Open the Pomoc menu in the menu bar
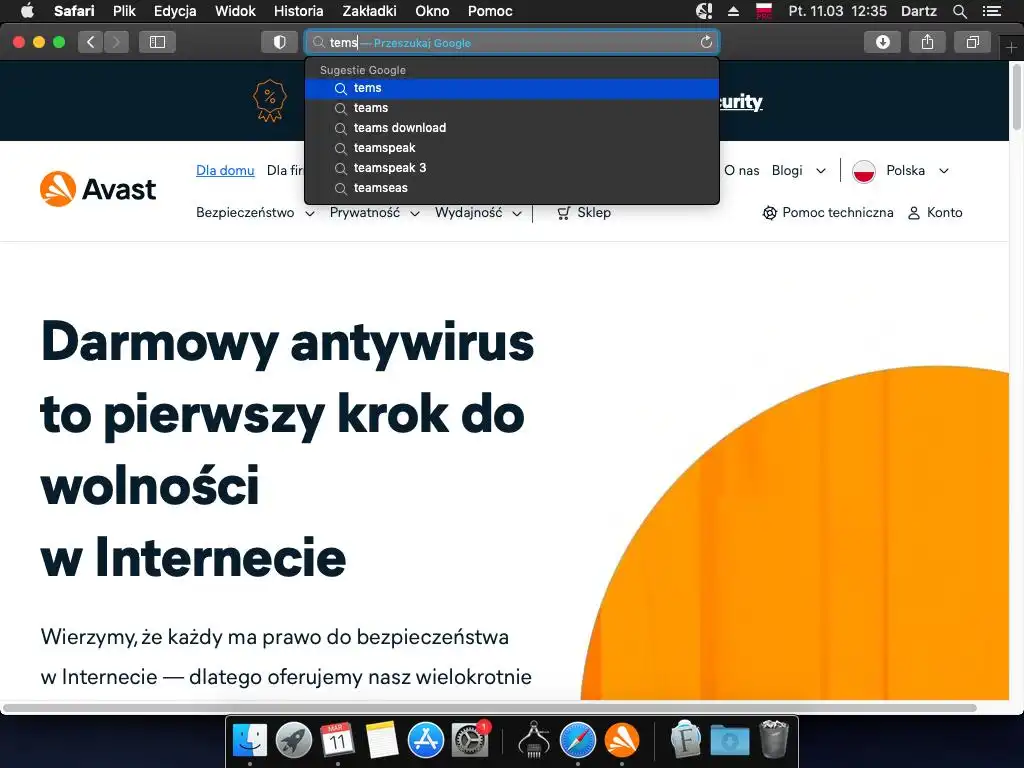Viewport: 1024px width, 768px height. point(490,10)
